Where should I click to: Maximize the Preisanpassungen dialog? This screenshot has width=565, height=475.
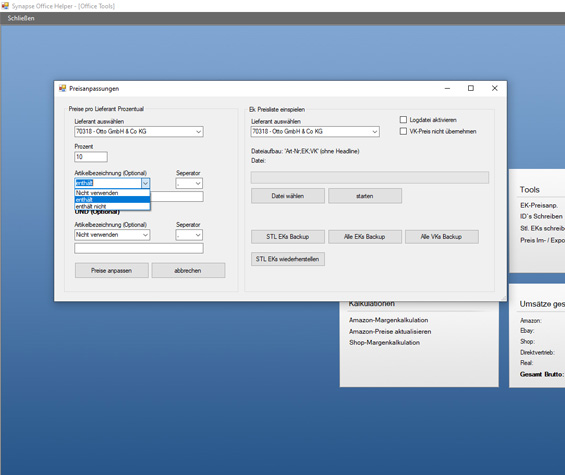click(x=471, y=88)
